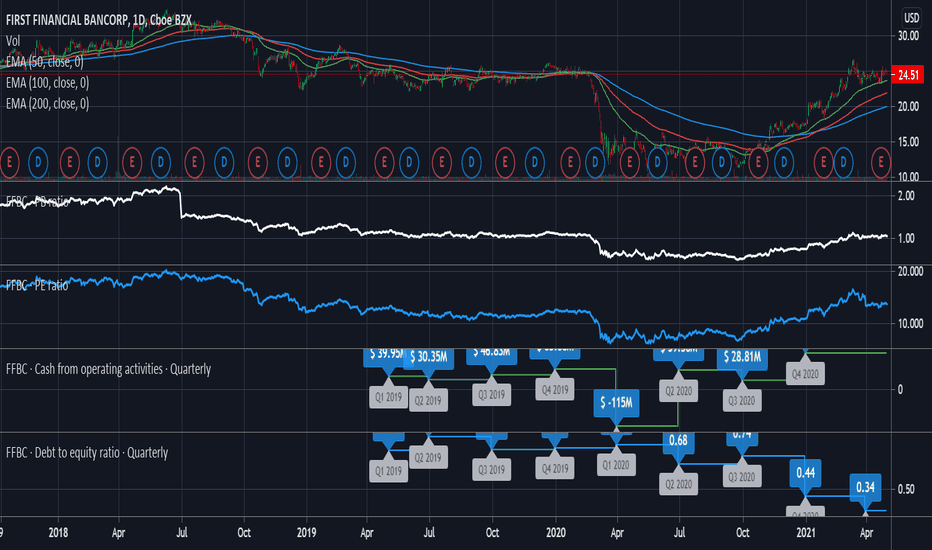Click the Debt to equity ratio Quarterly label
Image resolution: width=932 pixels, height=550 pixels.
pos(87,453)
